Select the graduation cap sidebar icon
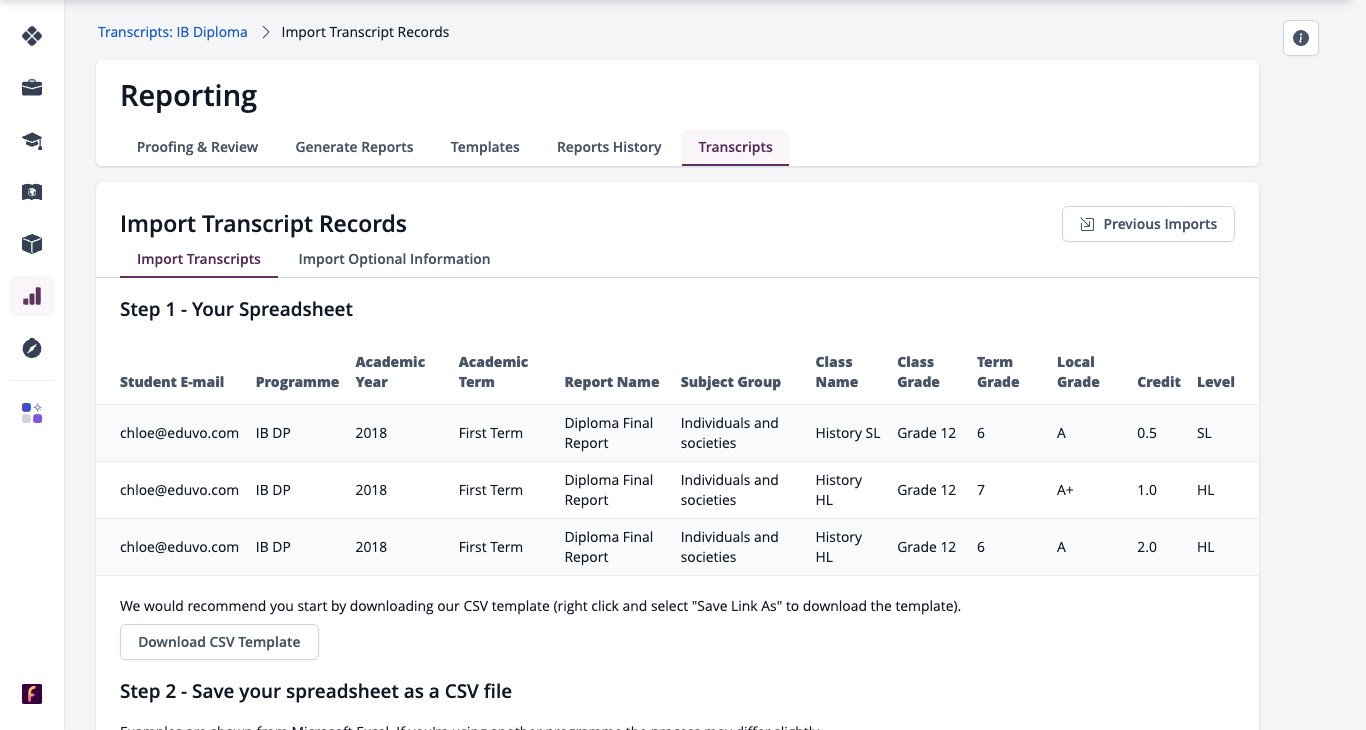This screenshot has width=1366, height=730. click(x=32, y=140)
